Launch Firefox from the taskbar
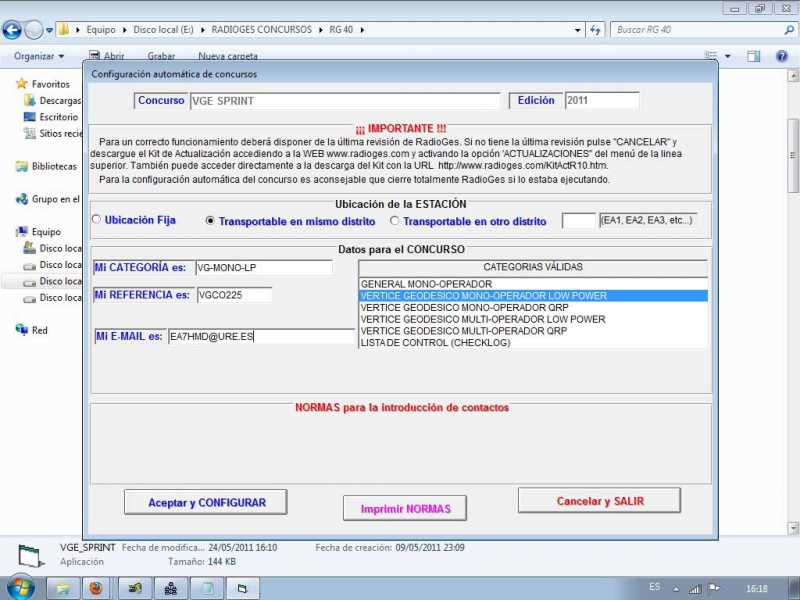 click(95, 588)
